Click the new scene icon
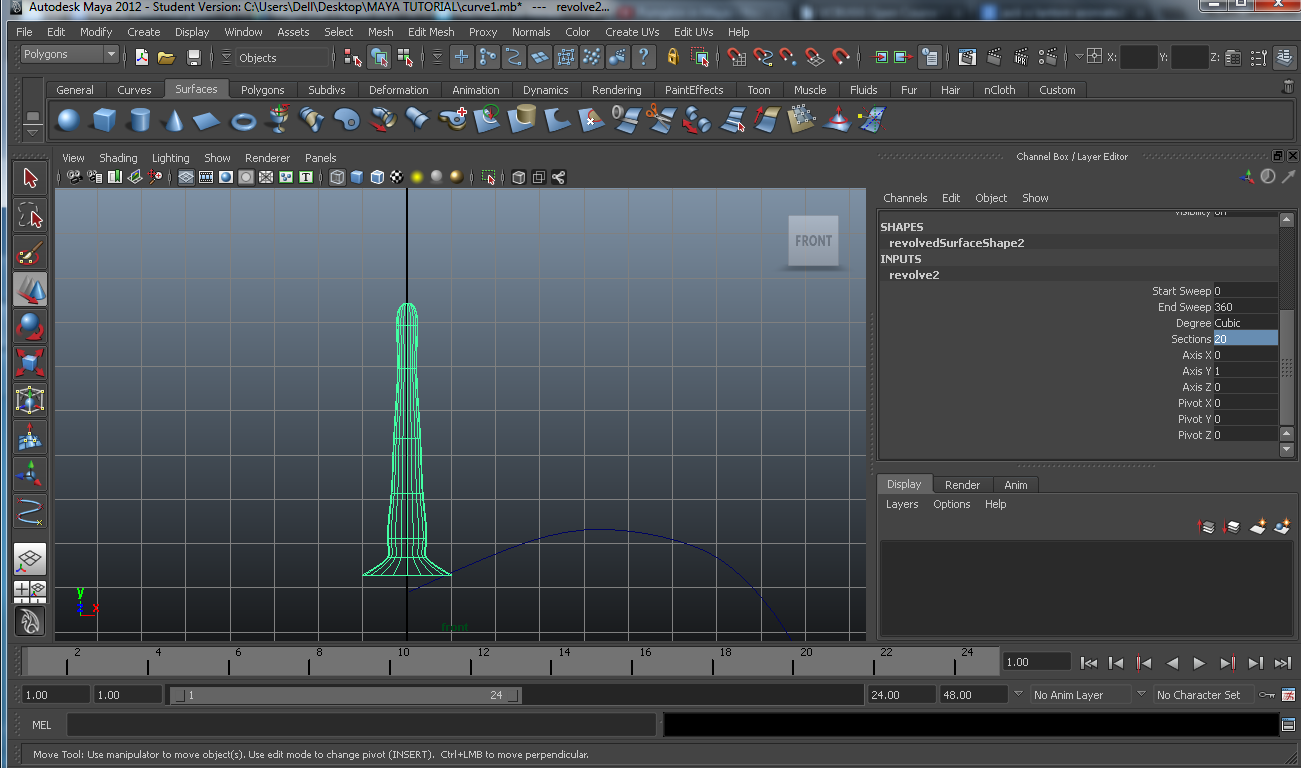The height and width of the screenshot is (768, 1301). (x=142, y=57)
